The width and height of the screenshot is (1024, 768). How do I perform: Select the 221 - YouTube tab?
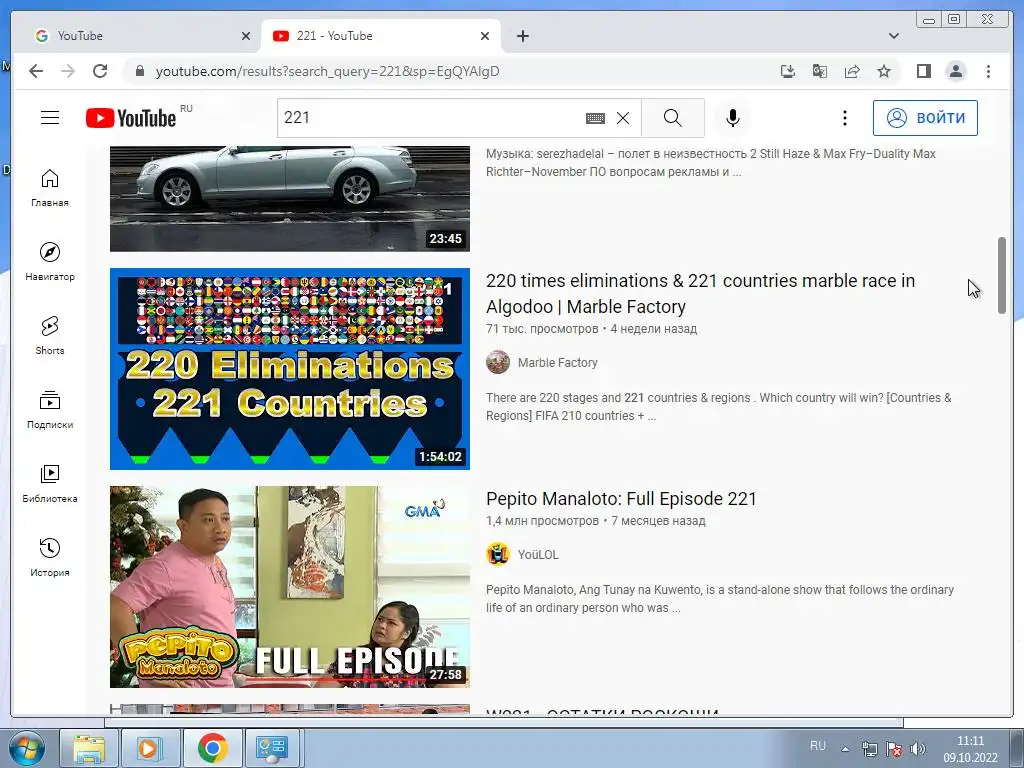(x=380, y=36)
